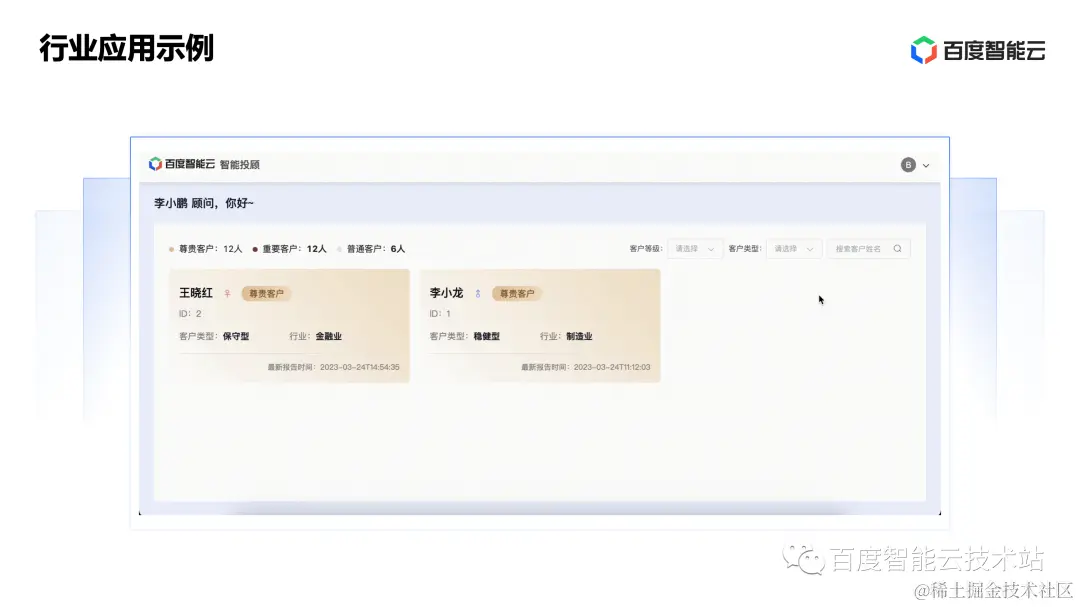Click ID: 2 on 王晓红 card
Viewport: 1080px width, 607px height.
(x=190, y=313)
